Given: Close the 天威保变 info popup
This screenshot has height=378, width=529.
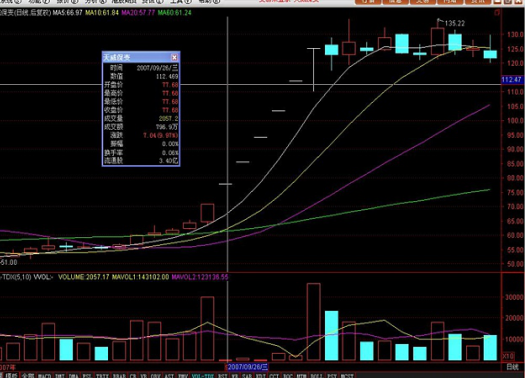Looking at the screenshot, I should pyautogui.click(x=174, y=57).
